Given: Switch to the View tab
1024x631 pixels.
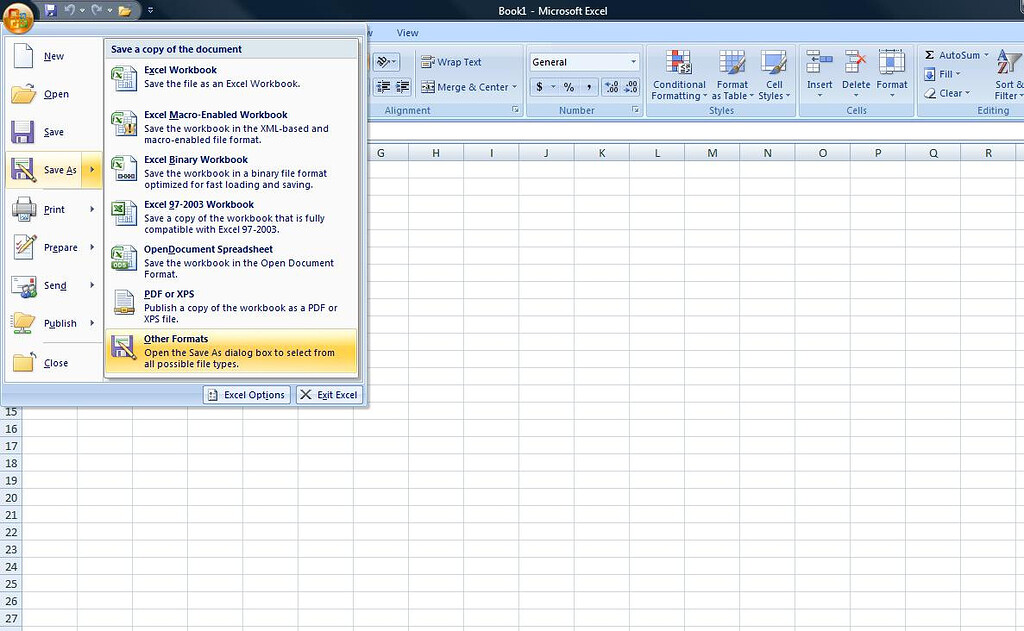Looking at the screenshot, I should tap(406, 32).
